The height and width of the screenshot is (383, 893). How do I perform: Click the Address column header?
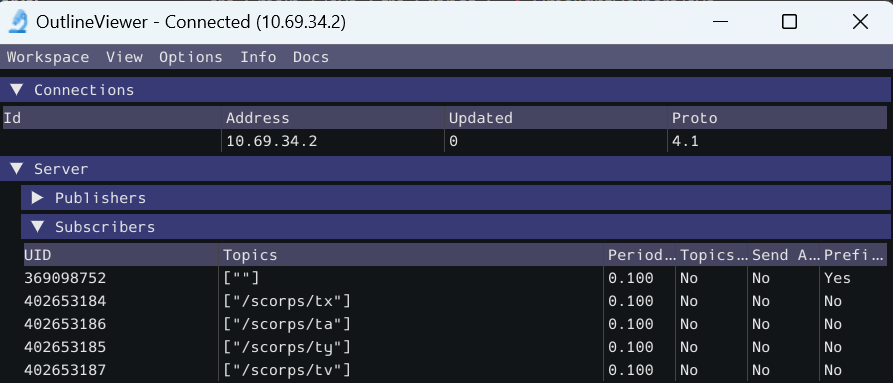333,118
